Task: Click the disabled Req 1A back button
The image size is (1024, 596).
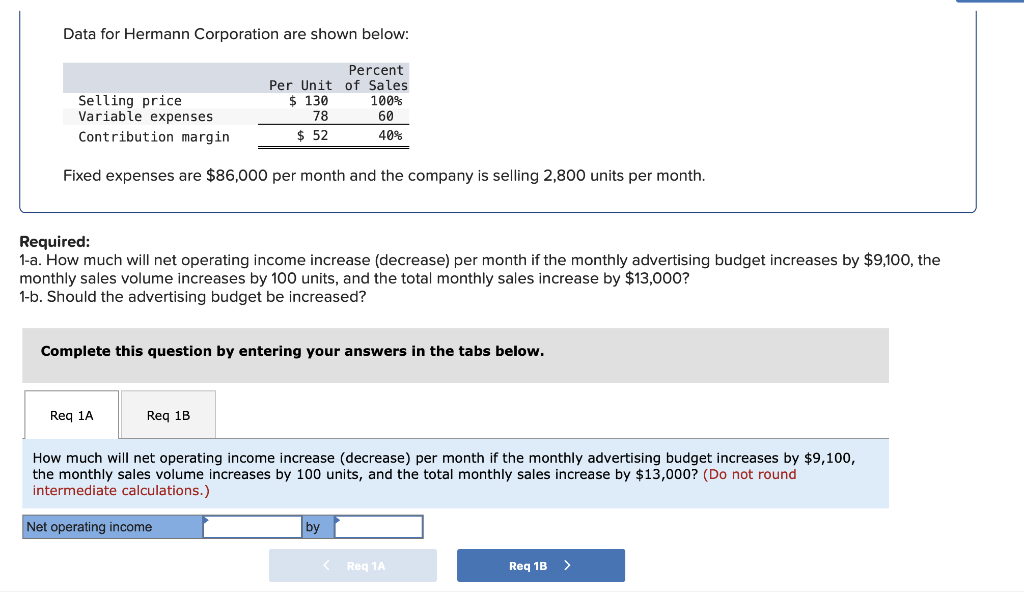Action: [x=352, y=565]
